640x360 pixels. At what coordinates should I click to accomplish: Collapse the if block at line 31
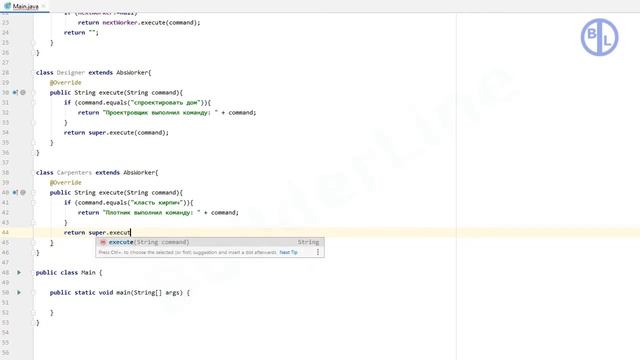tap(34, 102)
